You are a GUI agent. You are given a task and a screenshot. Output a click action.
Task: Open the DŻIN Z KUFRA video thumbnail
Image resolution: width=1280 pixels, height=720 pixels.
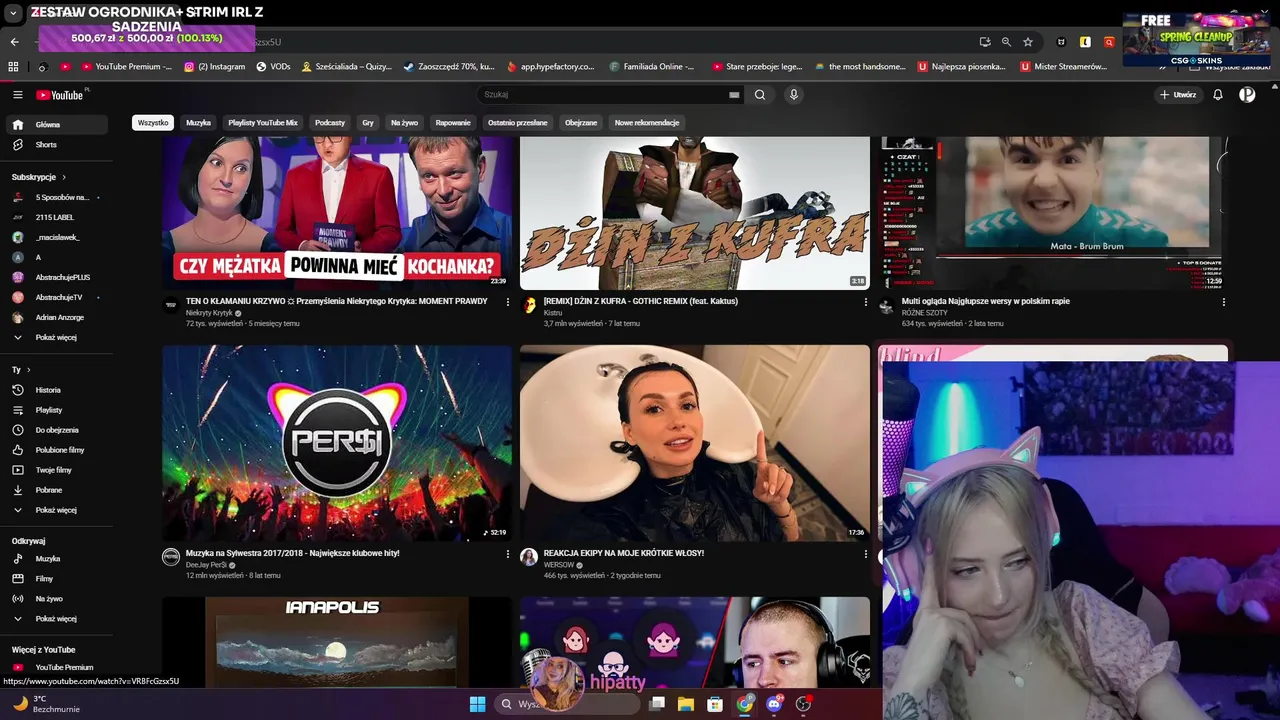tap(695, 213)
